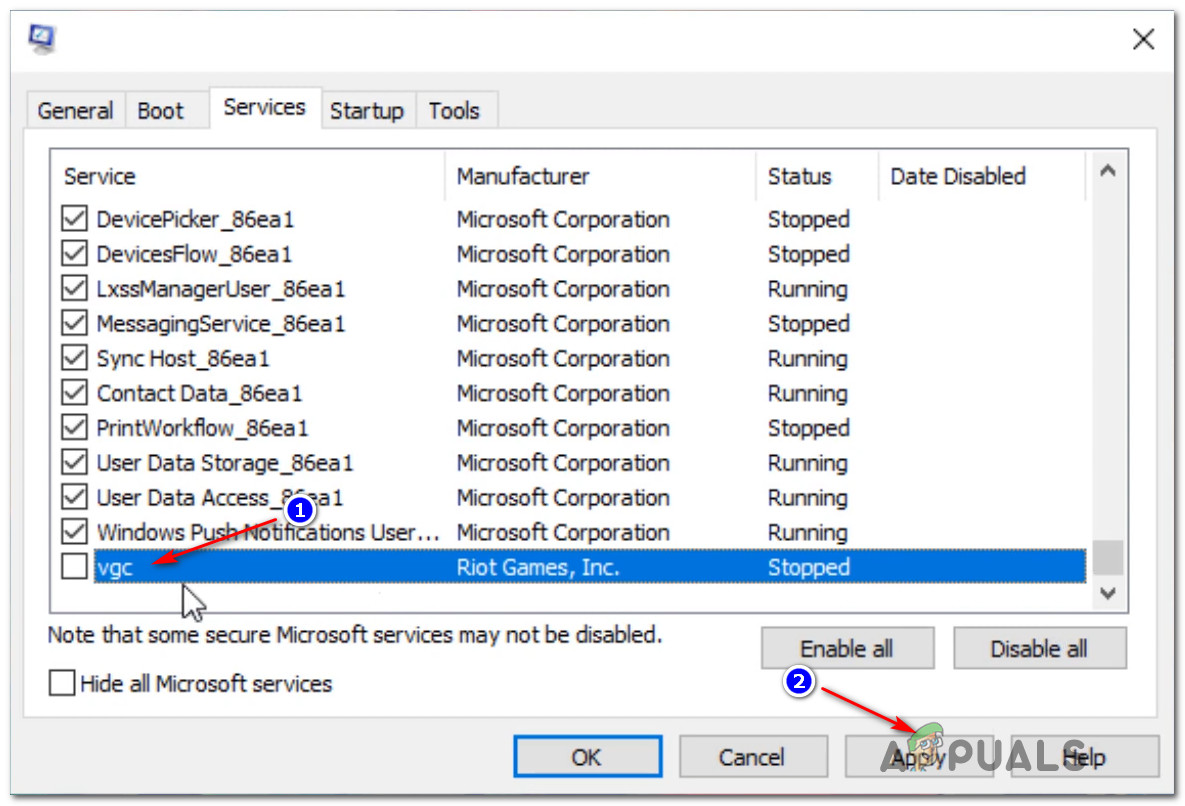Screen dimensions: 1185x806
Task: Uncheck the MessagingService_86ea1 service
Action: [74, 323]
